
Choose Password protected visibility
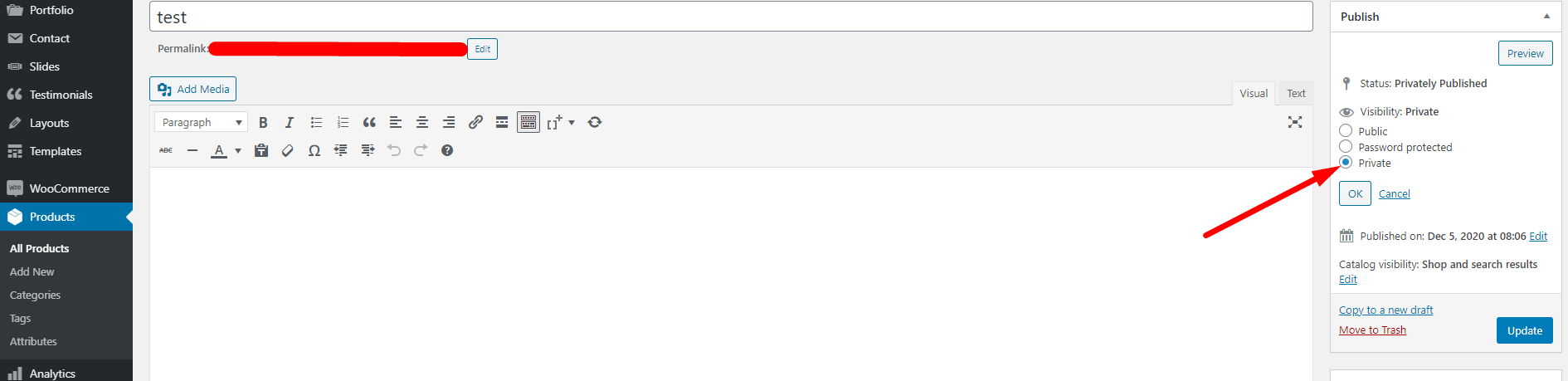click(x=1346, y=146)
